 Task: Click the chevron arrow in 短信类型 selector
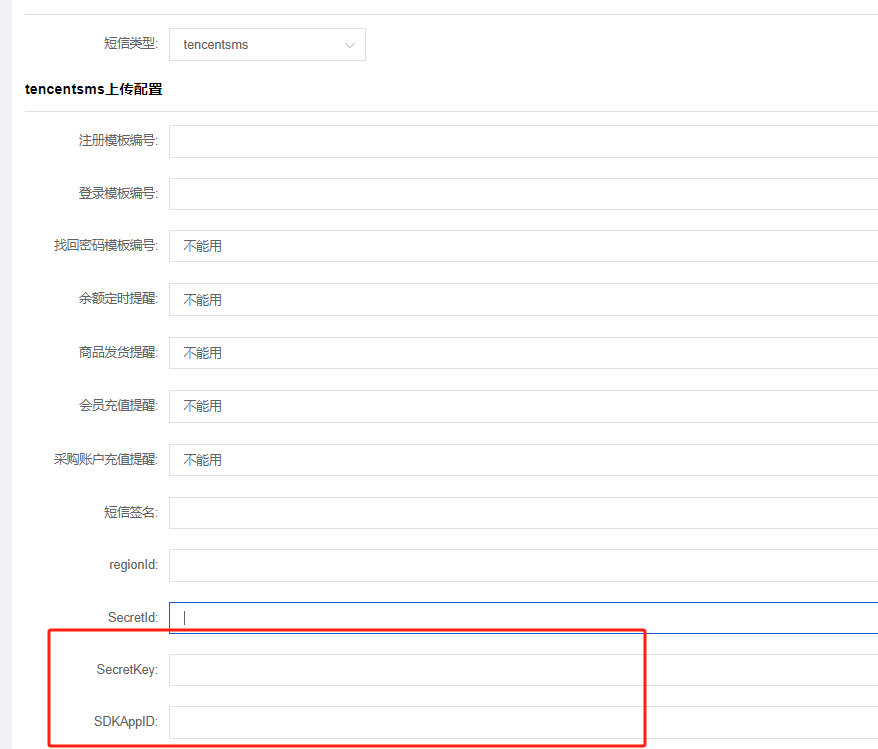(349, 45)
